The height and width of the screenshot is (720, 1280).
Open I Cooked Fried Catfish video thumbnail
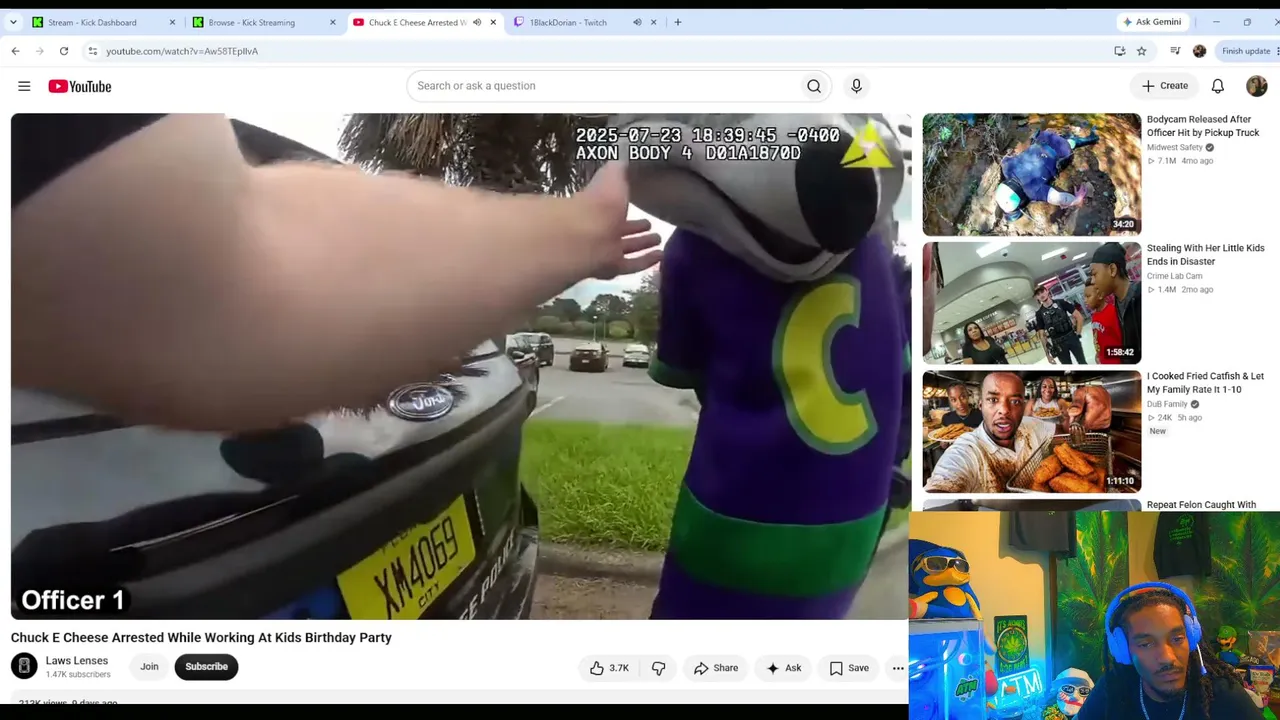click(x=1031, y=431)
